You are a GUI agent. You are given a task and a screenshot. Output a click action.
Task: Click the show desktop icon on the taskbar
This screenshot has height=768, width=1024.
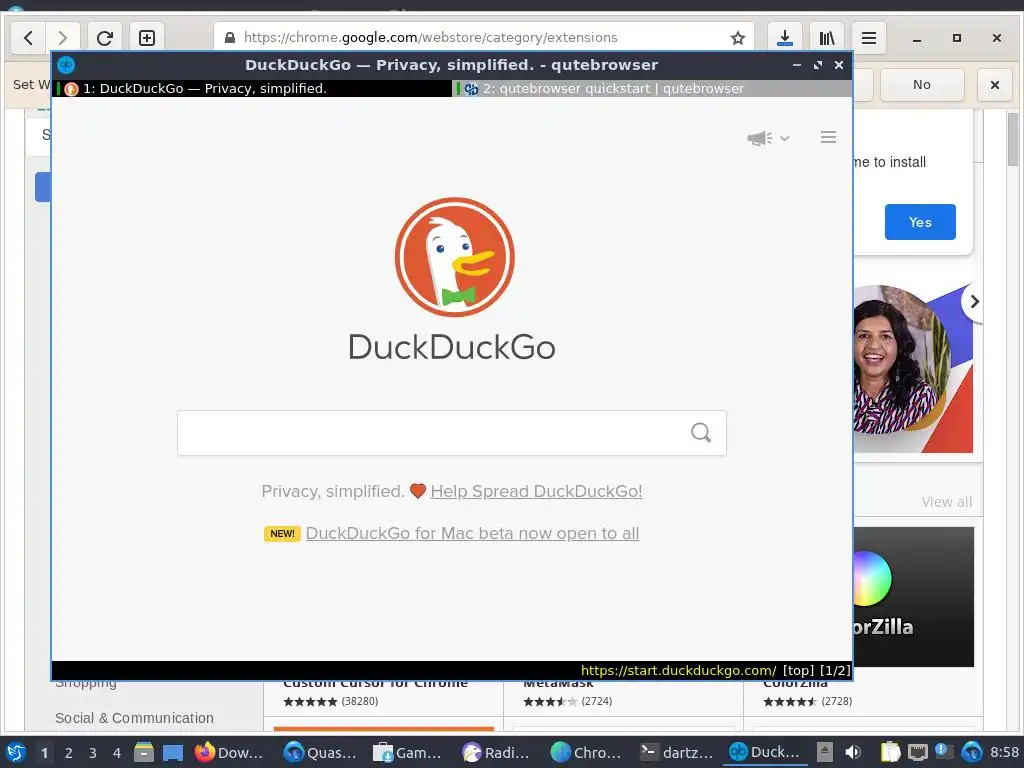point(172,752)
